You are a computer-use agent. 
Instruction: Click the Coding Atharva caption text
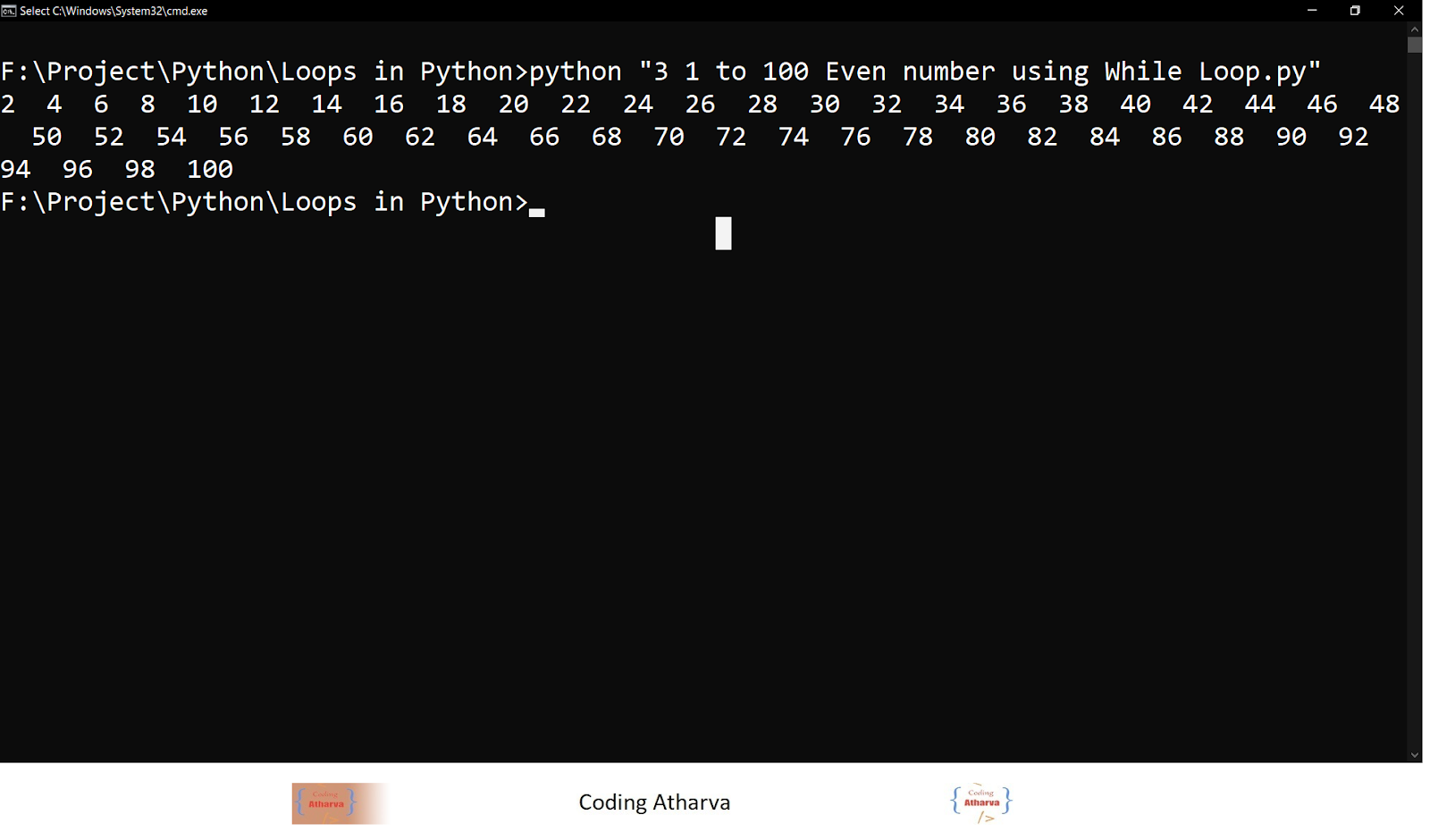pyautogui.click(x=655, y=802)
